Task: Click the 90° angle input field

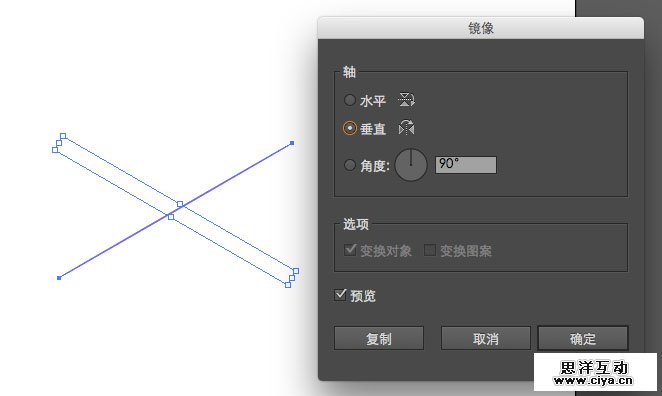Action: [x=466, y=165]
